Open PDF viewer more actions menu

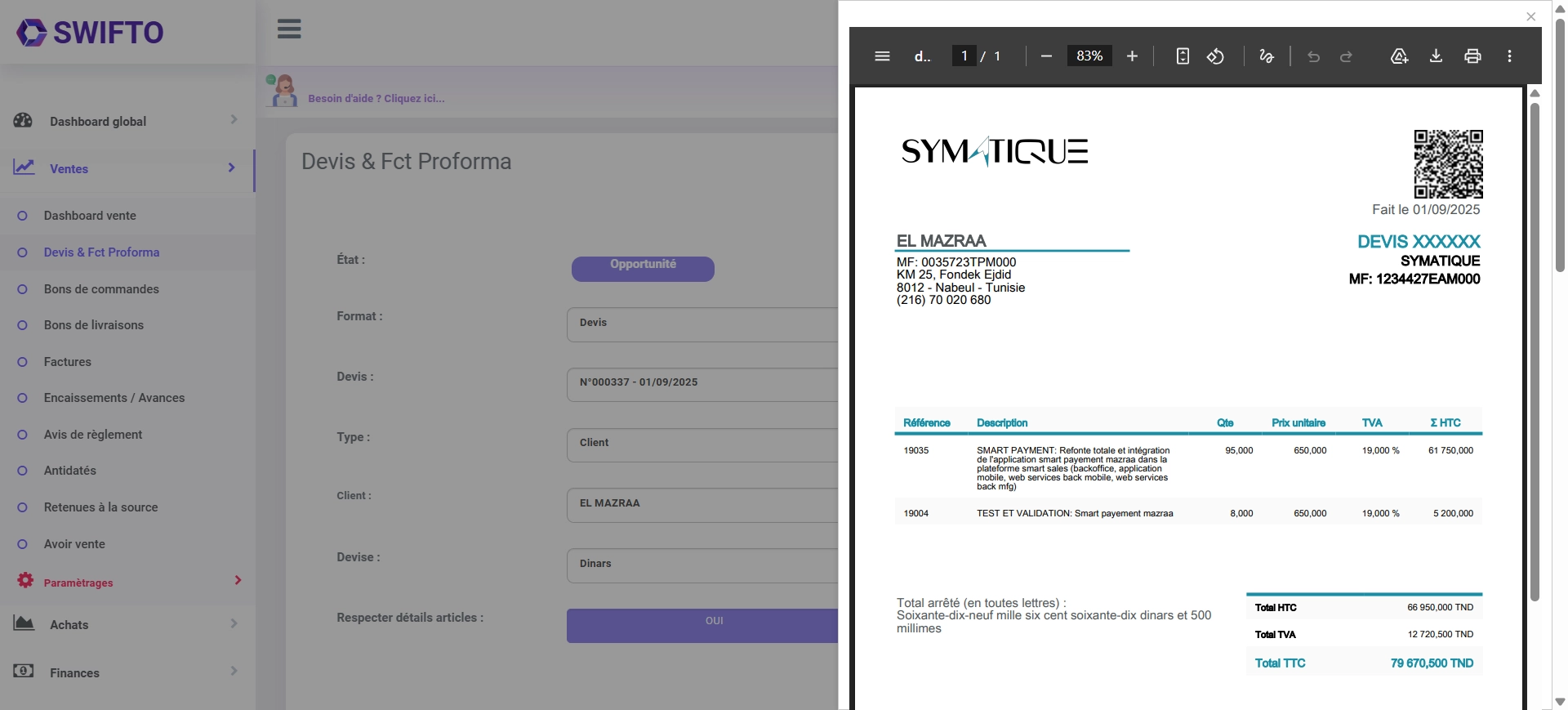coord(1509,56)
